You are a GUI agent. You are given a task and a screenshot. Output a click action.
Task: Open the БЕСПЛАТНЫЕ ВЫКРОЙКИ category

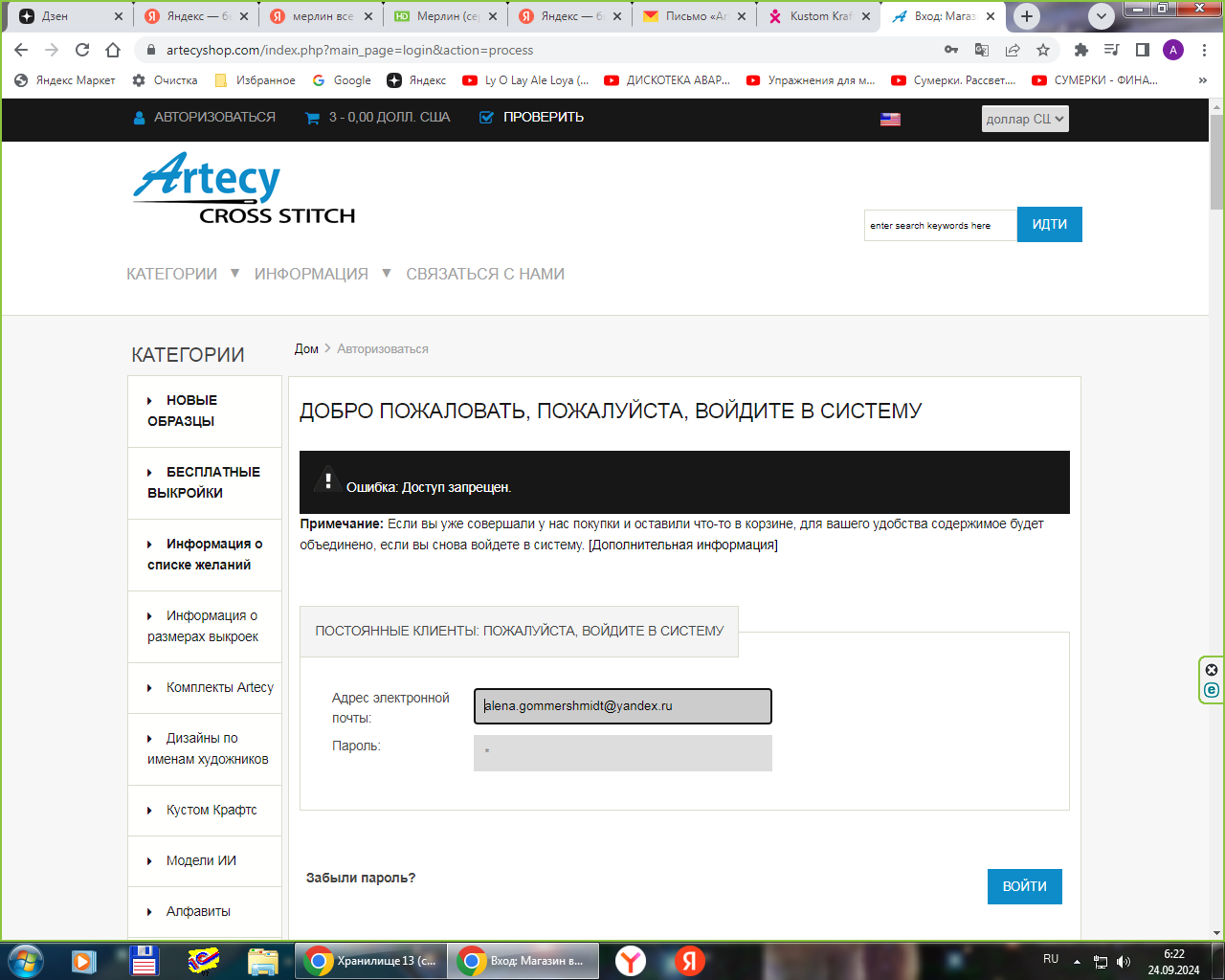click(x=204, y=482)
